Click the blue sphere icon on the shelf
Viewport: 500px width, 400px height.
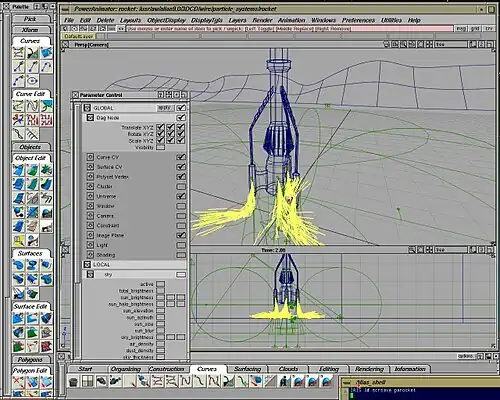coord(256,381)
